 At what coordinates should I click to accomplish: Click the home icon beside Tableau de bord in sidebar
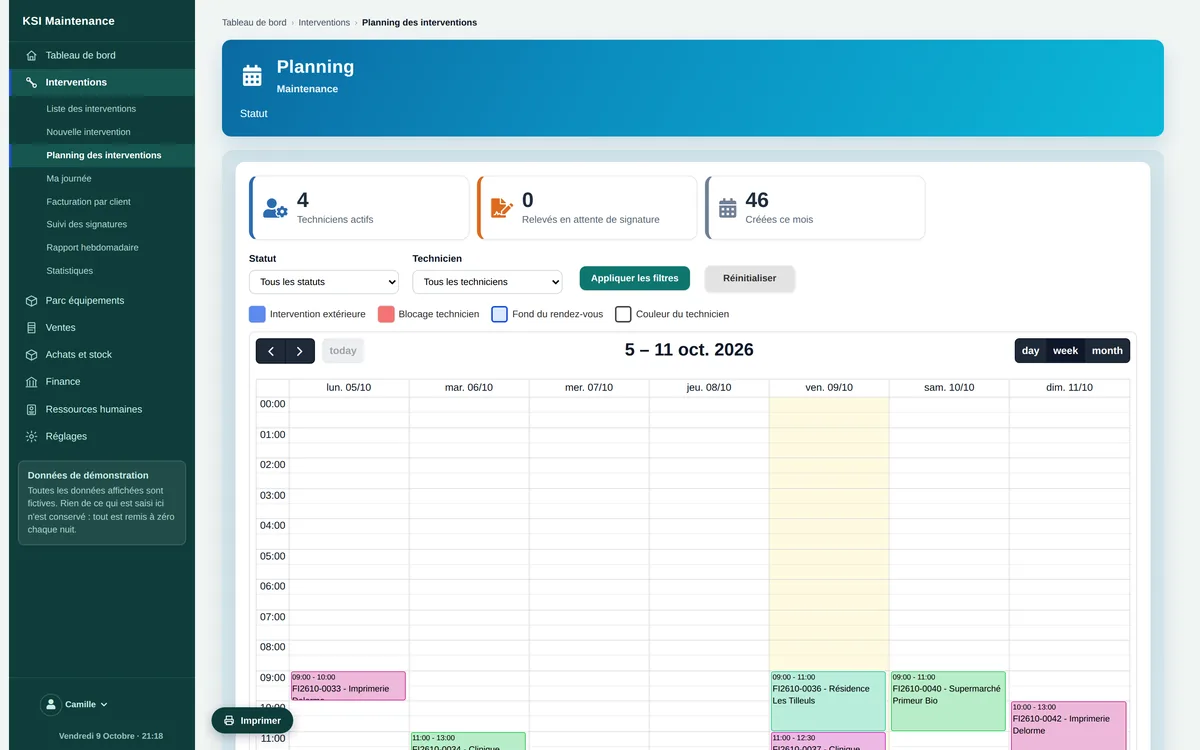31,56
